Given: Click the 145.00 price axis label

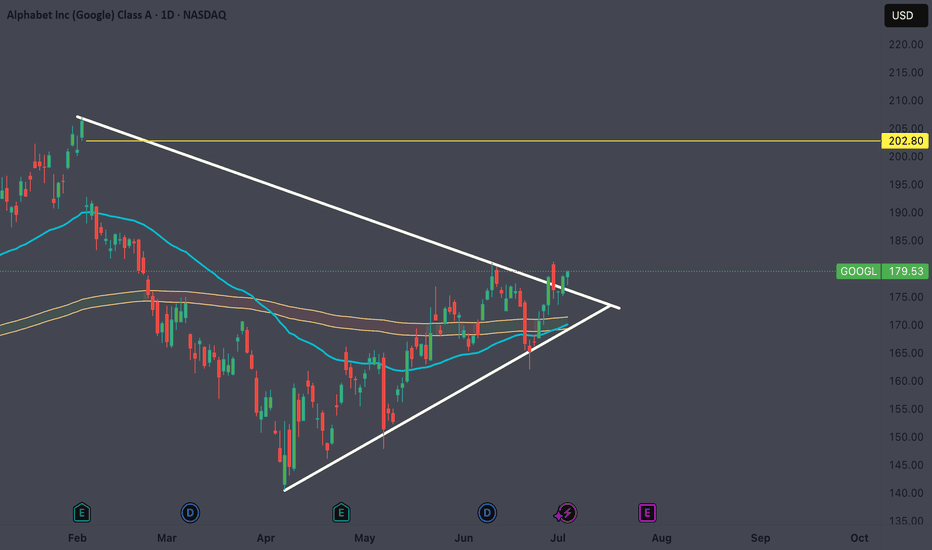Looking at the screenshot, I should coord(906,465).
